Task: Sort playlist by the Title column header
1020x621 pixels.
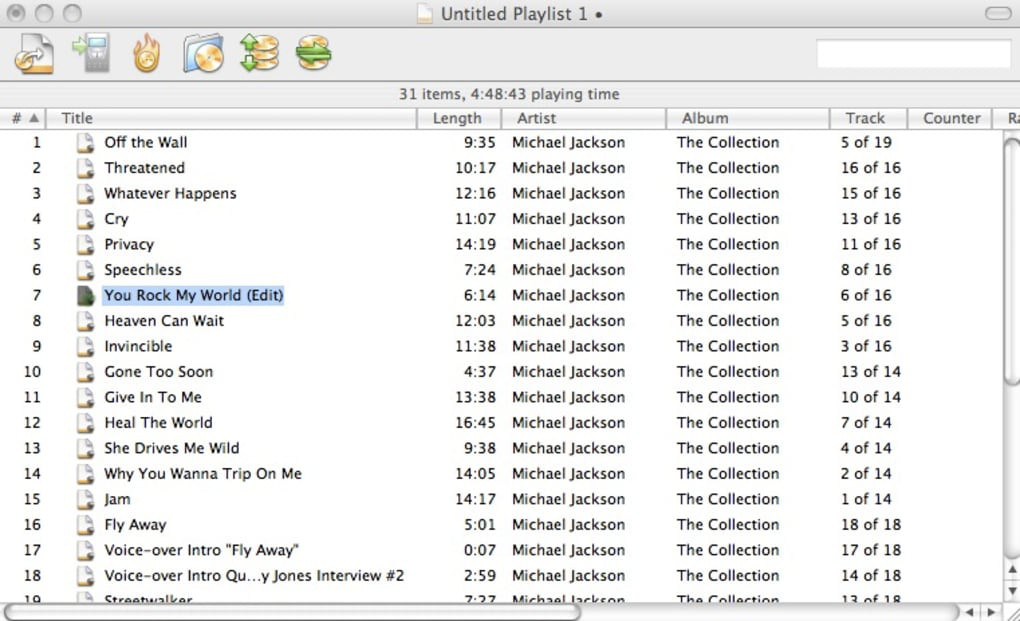Action: 232,118
